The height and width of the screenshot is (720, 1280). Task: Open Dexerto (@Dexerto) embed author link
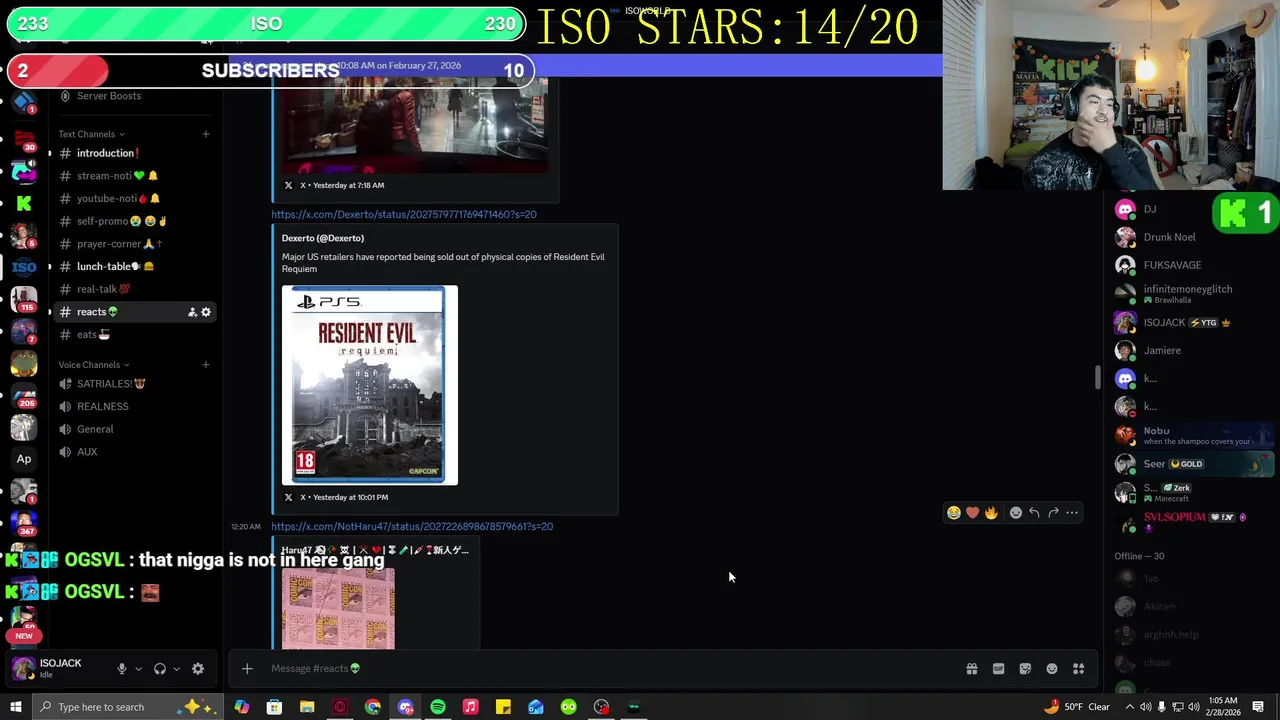[323, 238]
